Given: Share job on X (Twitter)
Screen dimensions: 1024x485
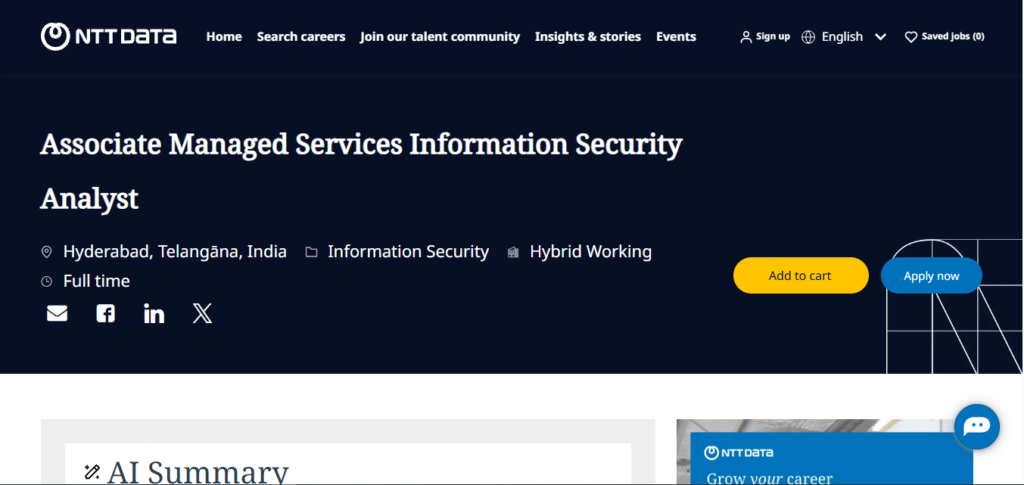Looking at the screenshot, I should pyautogui.click(x=202, y=314).
